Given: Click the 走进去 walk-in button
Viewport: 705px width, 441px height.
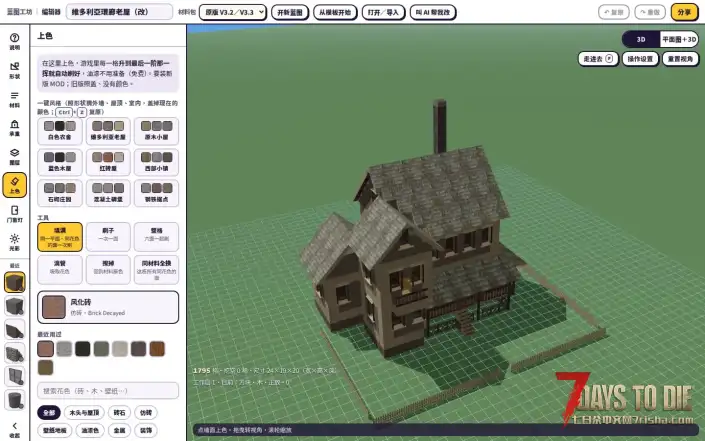Looking at the screenshot, I should (598, 59).
